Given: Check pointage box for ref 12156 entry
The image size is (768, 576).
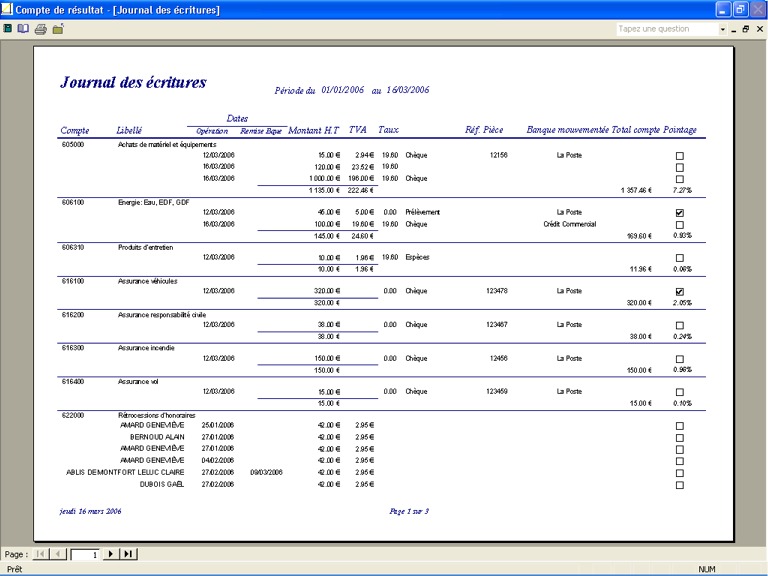Looking at the screenshot, I should pyautogui.click(x=680, y=156).
